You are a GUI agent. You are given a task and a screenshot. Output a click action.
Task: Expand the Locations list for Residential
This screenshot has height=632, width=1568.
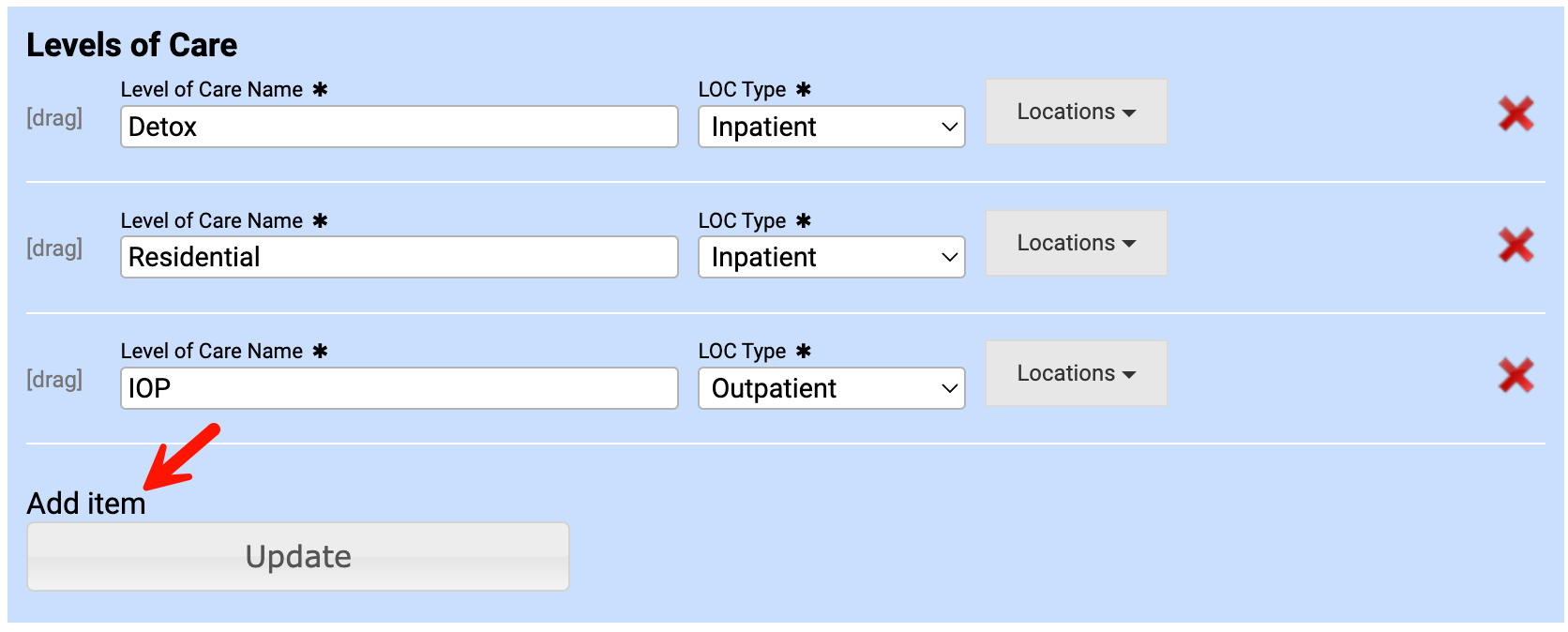[1075, 242]
